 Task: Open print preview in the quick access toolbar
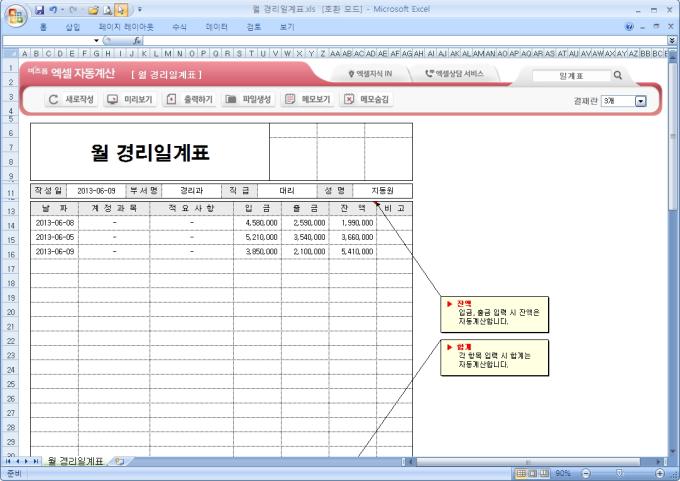(108, 10)
